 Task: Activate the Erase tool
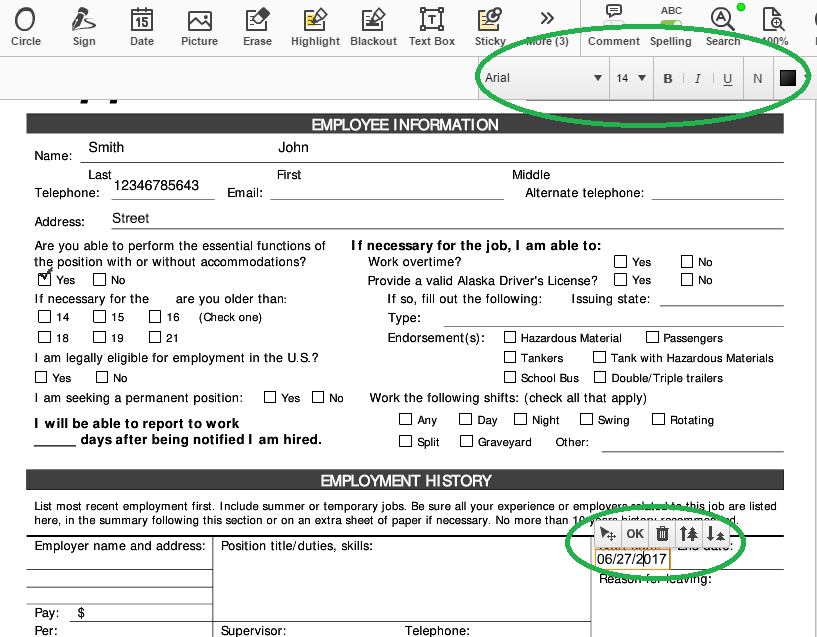257,26
